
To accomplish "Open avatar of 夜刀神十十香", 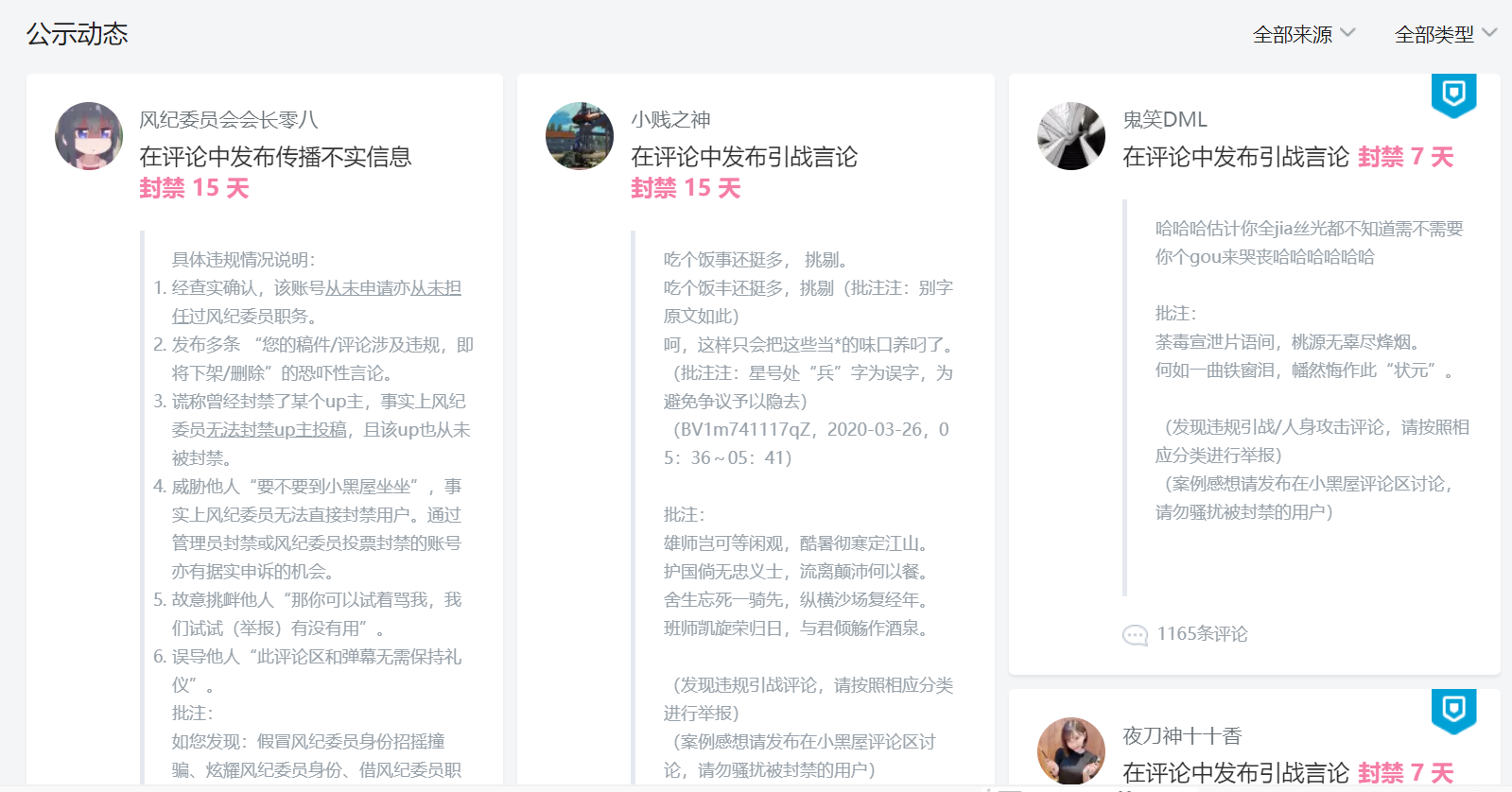I will 1071,751.
